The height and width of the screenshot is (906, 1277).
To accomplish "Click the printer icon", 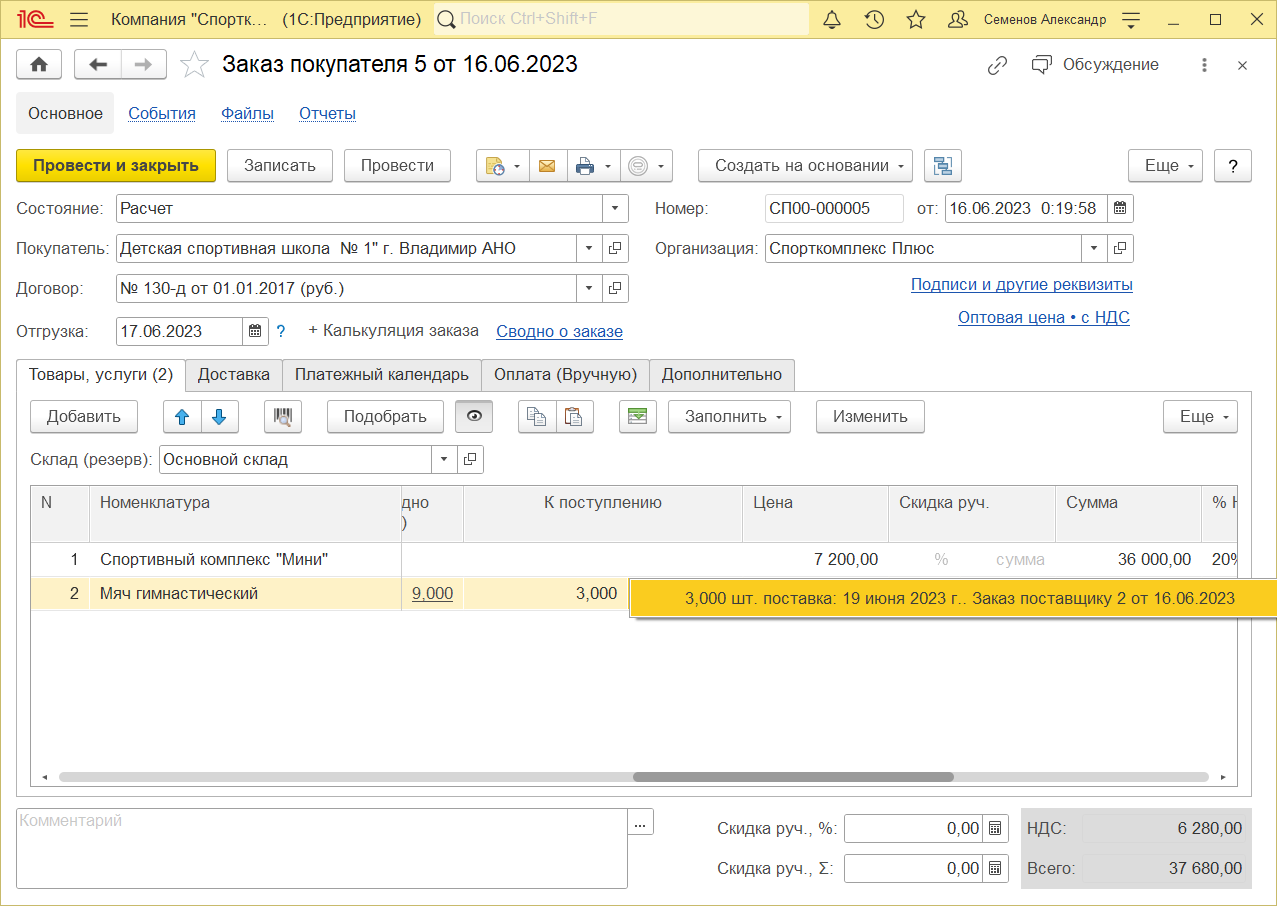I will point(585,166).
